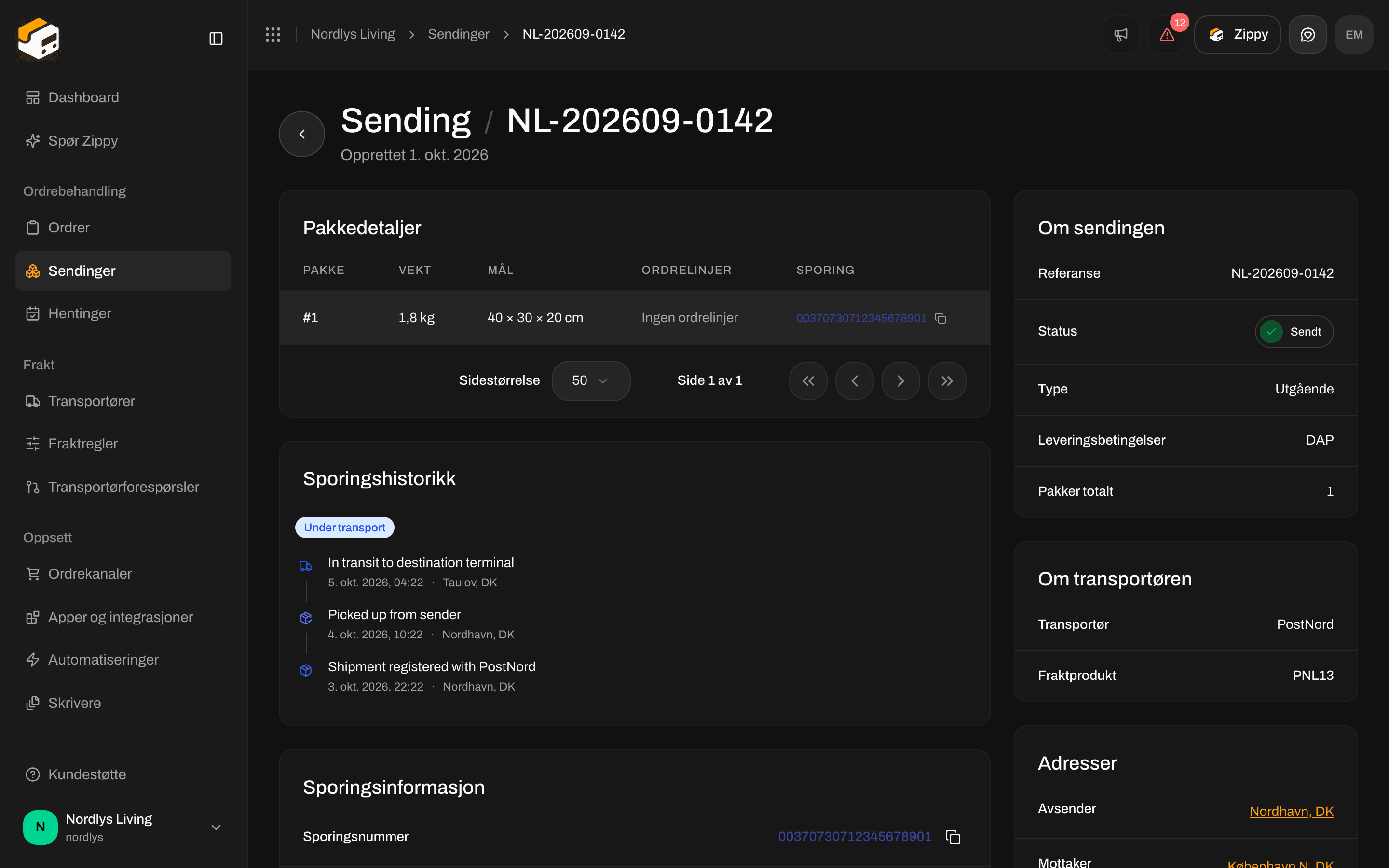Open announcements megaphone icon
The image size is (1389, 868).
pos(1120,34)
